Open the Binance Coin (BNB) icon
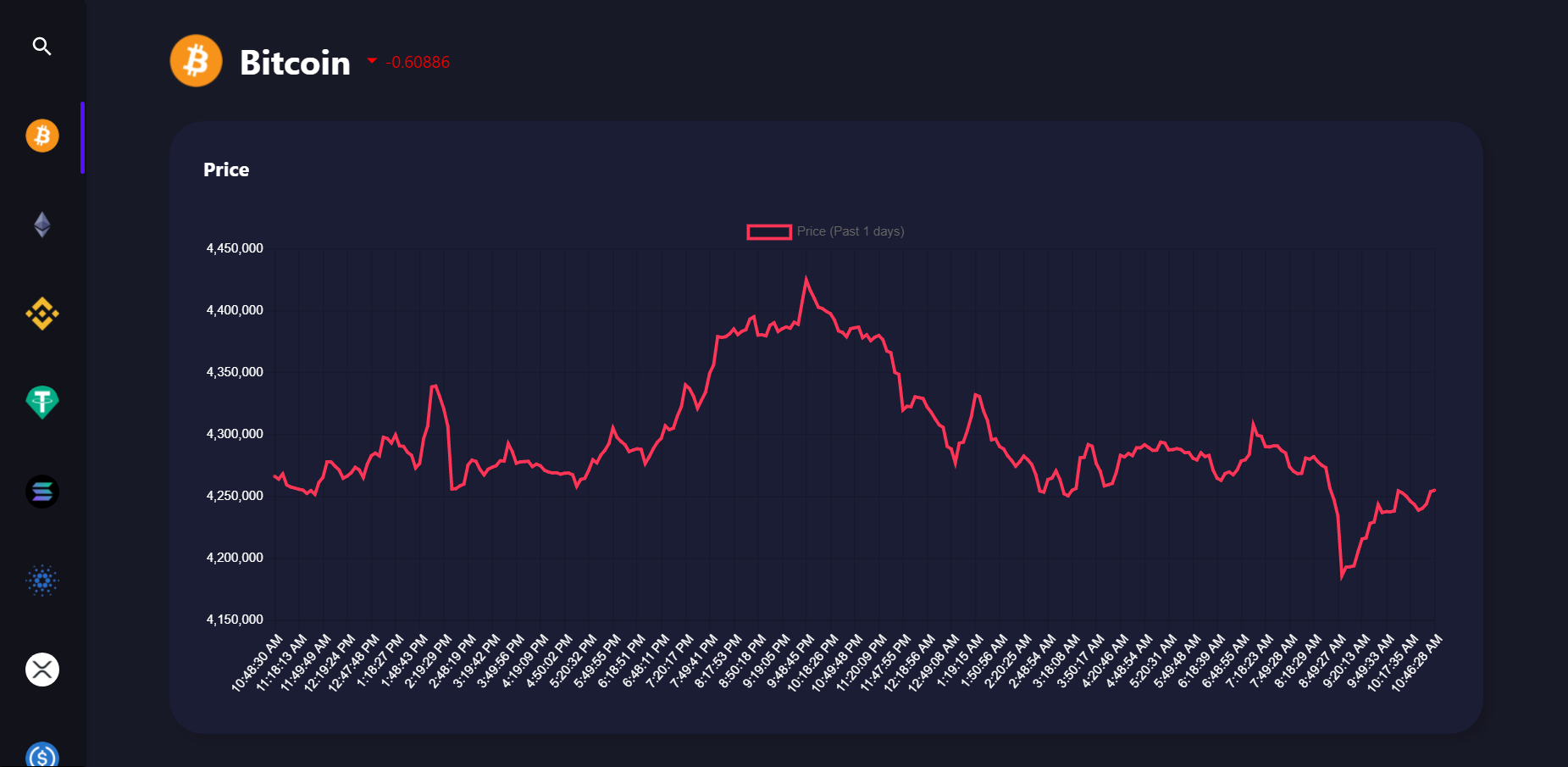This screenshot has height=767, width=1568. click(x=42, y=314)
